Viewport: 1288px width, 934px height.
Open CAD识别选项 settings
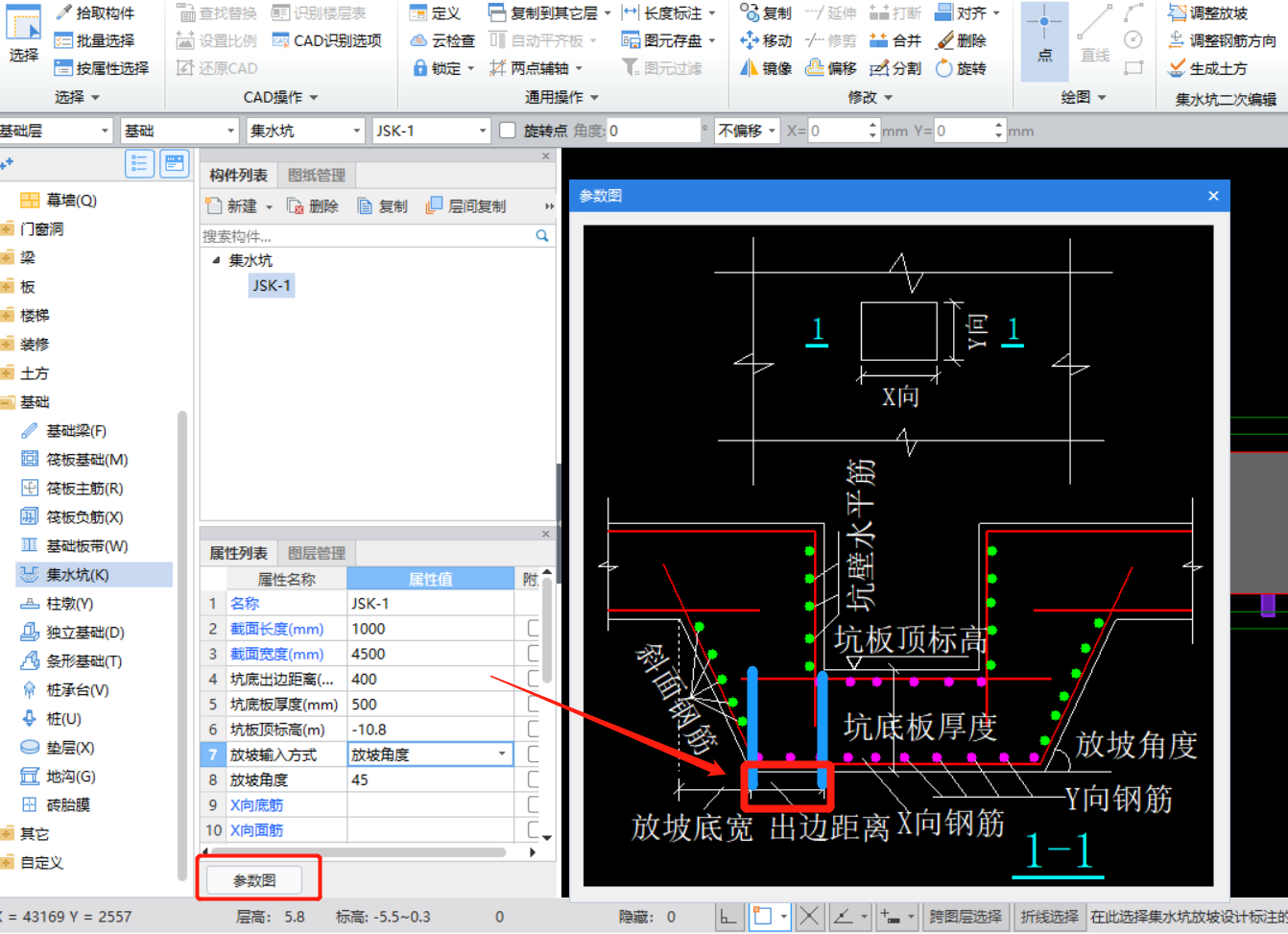click(x=326, y=40)
